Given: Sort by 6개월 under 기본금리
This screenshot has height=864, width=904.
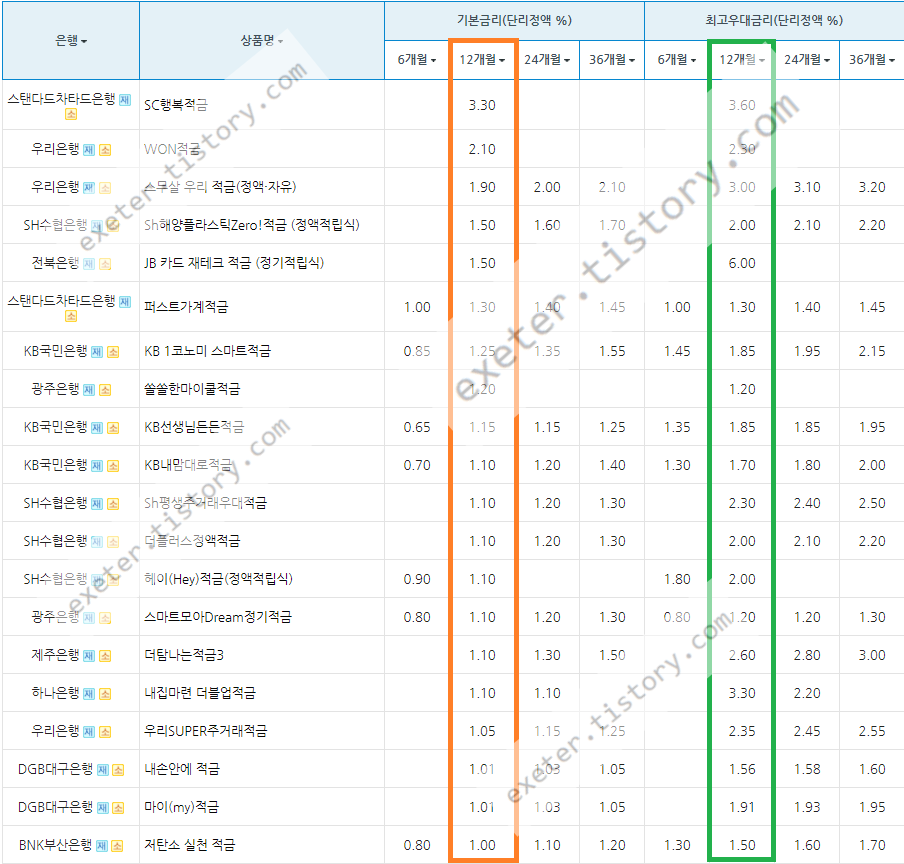Looking at the screenshot, I should 417,59.
